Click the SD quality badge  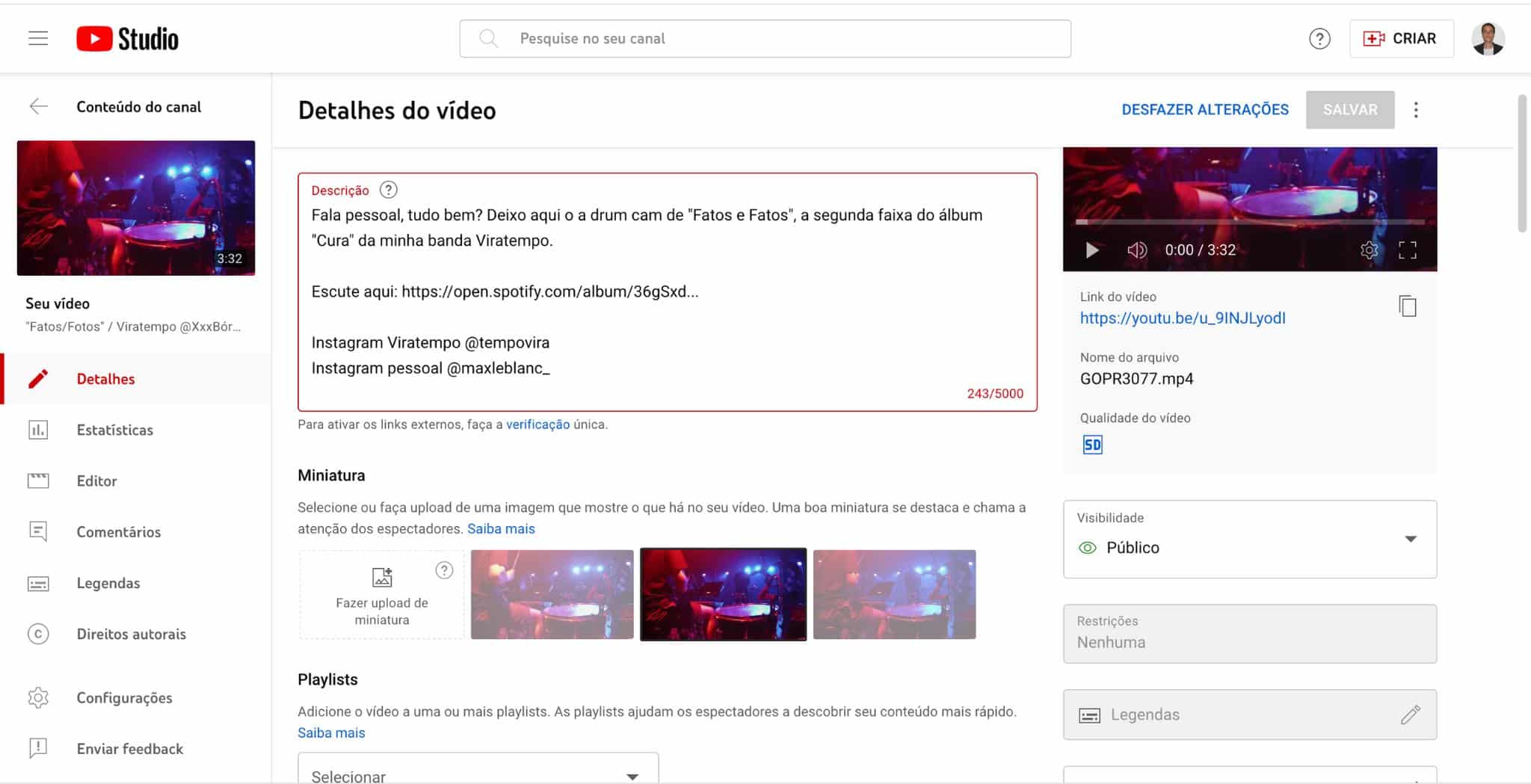1092,445
